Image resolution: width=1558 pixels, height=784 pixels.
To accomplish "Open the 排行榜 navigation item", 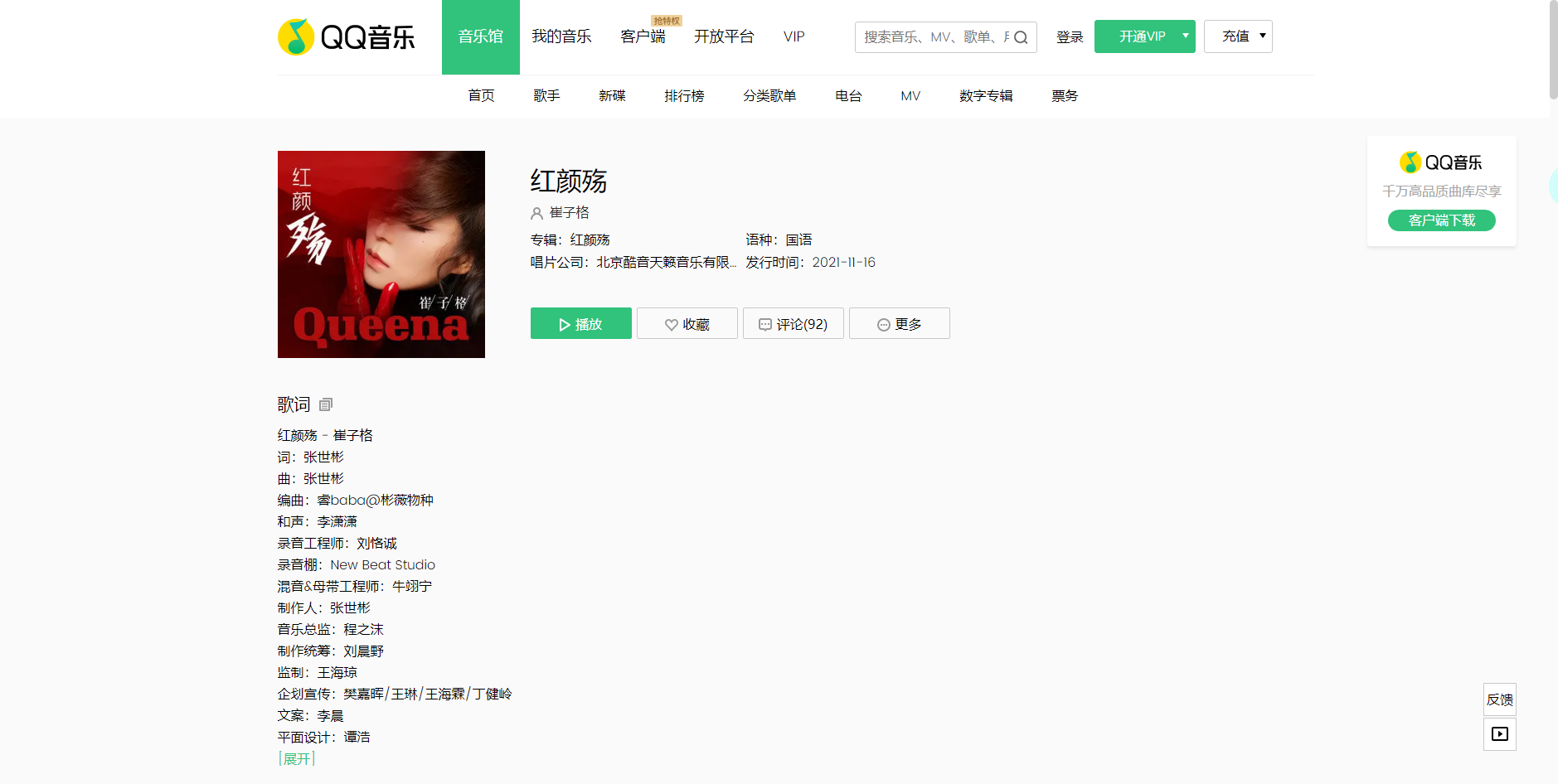I will click(684, 96).
